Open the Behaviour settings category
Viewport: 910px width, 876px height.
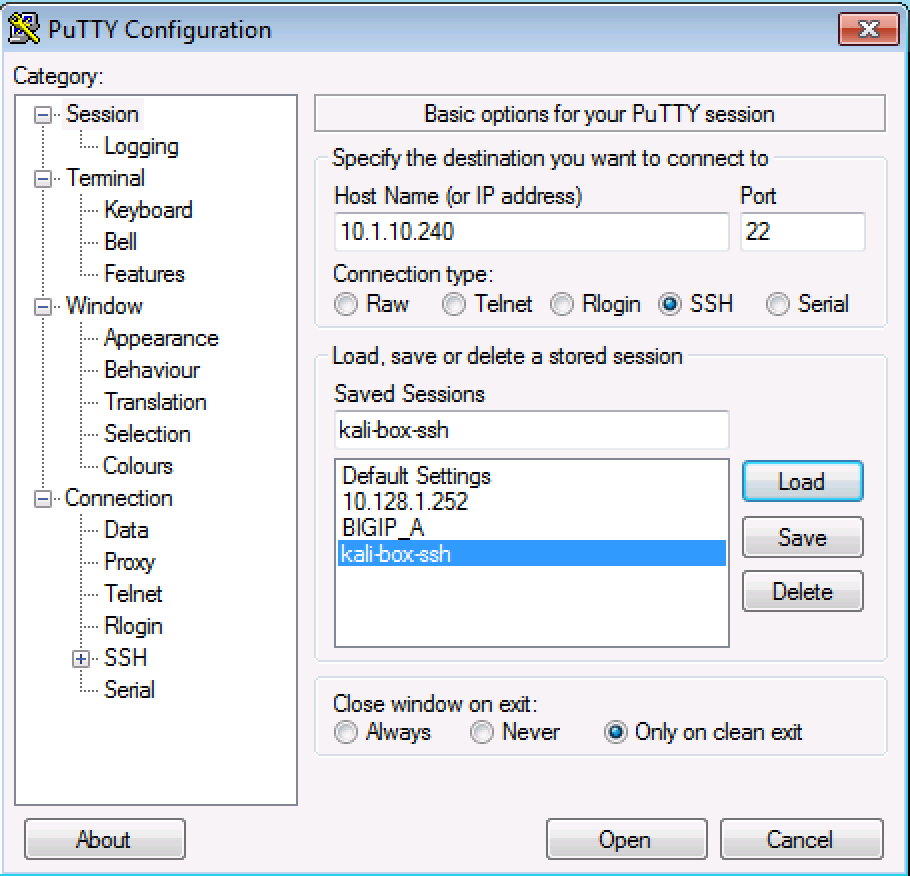[152, 370]
